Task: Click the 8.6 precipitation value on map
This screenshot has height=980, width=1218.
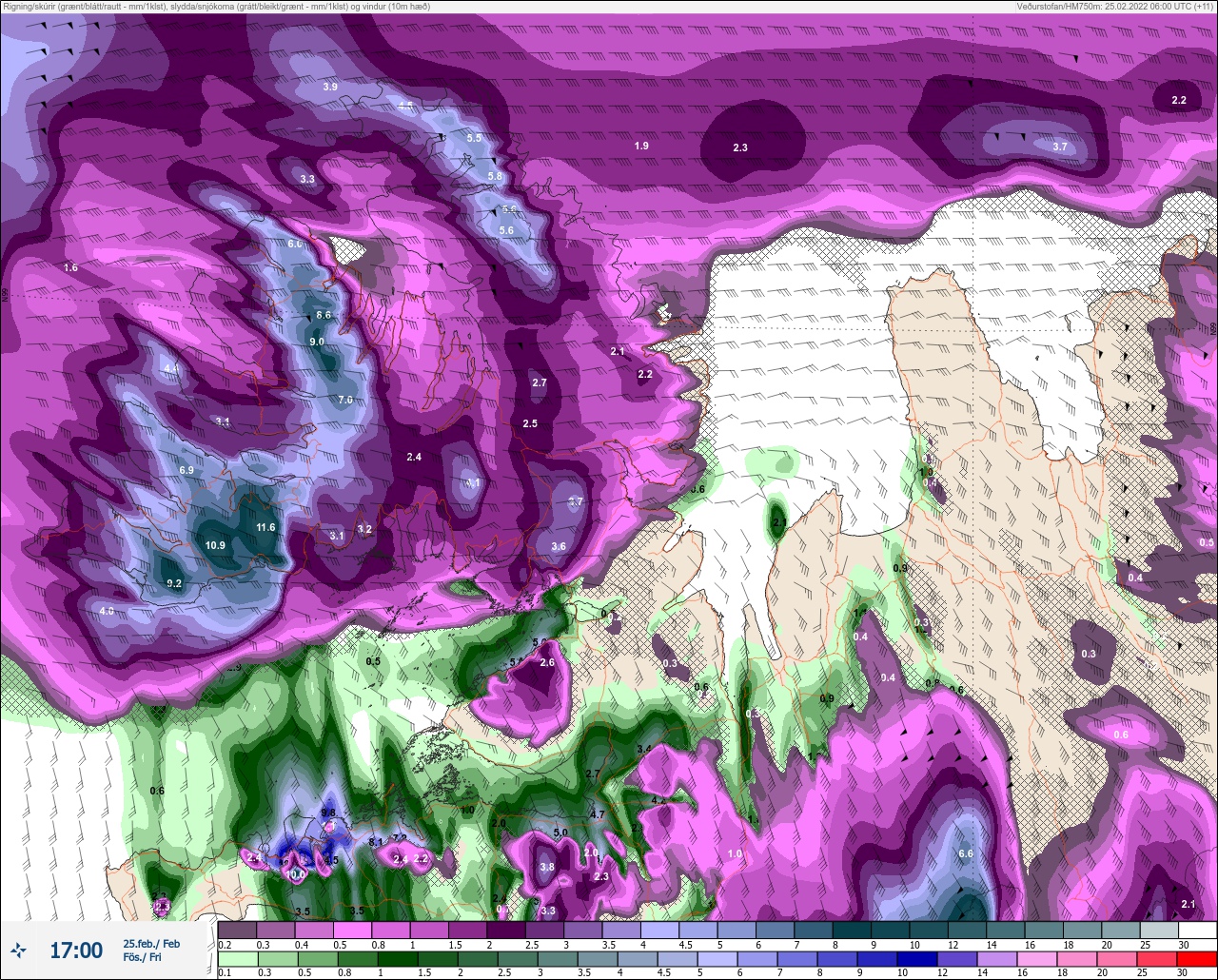Action: point(324,315)
